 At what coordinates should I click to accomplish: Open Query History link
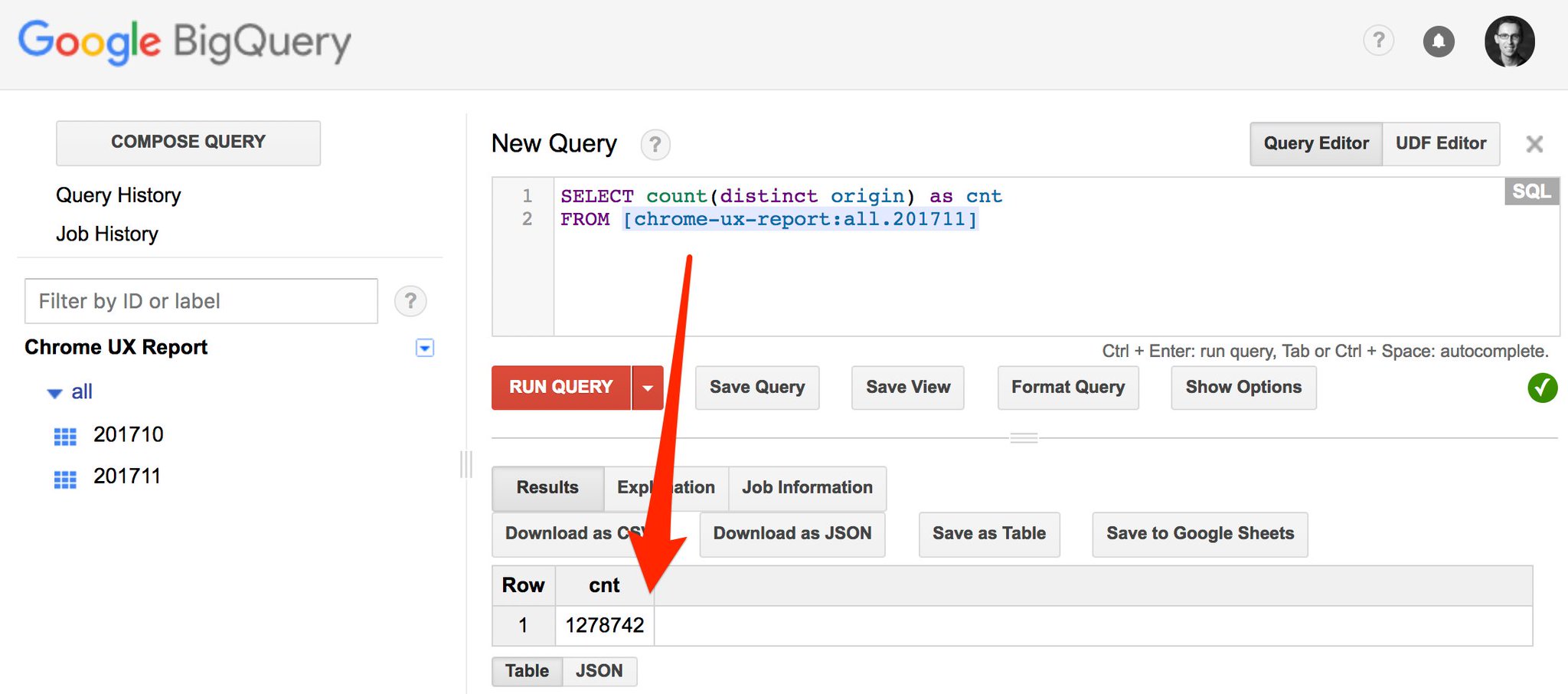[x=119, y=195]
